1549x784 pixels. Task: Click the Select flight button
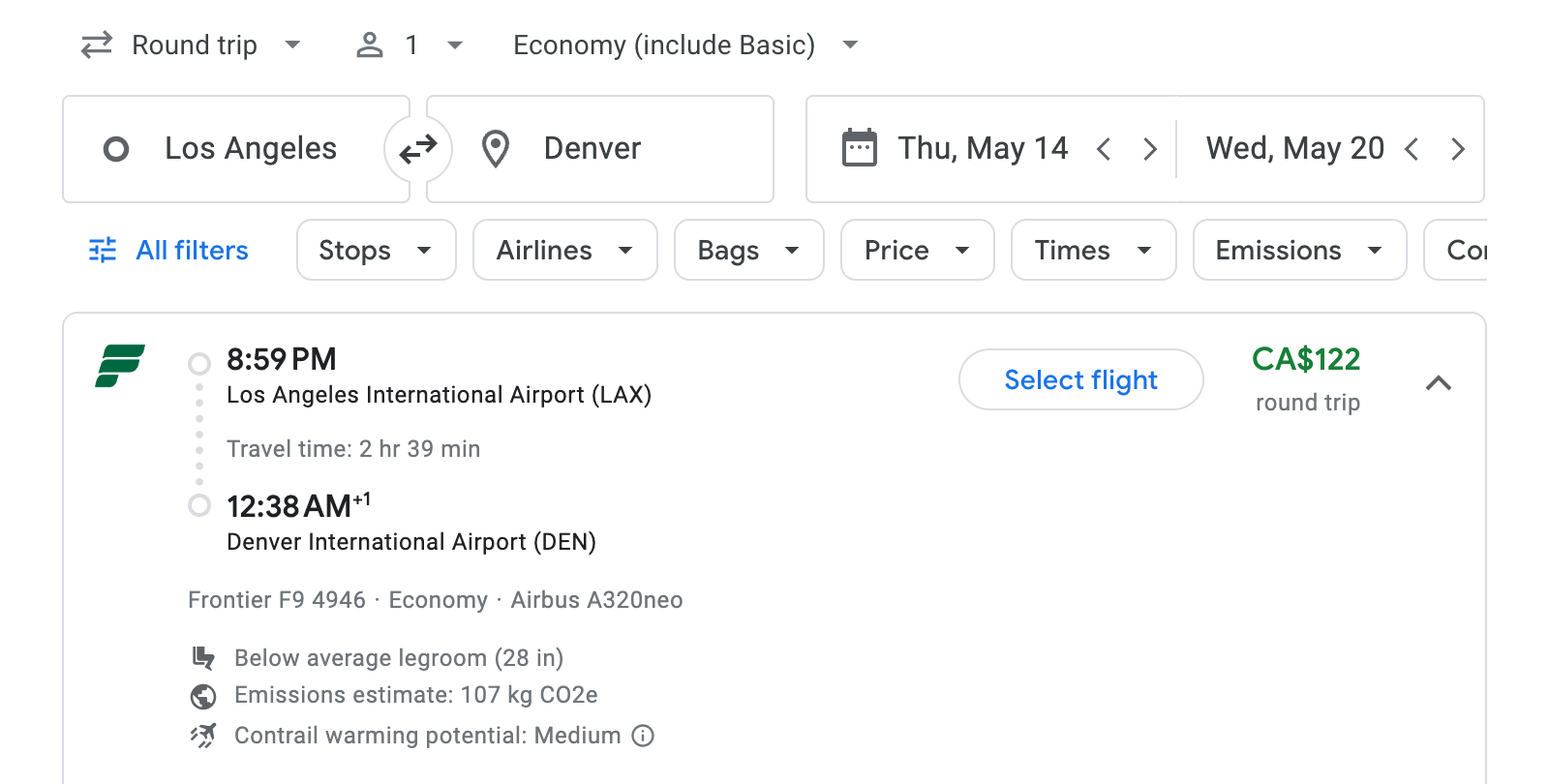click(1080, 379)
